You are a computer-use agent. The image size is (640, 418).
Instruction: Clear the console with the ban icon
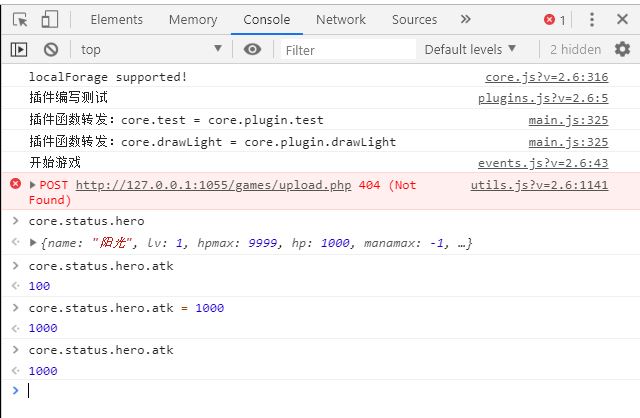(x=51, y=49)
